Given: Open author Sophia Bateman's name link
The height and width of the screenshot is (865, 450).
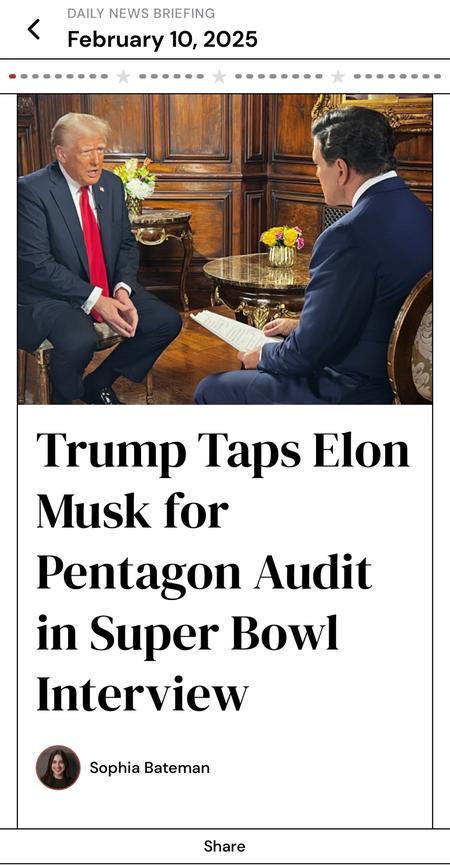Looking at the screenshot, I should 149,767.
